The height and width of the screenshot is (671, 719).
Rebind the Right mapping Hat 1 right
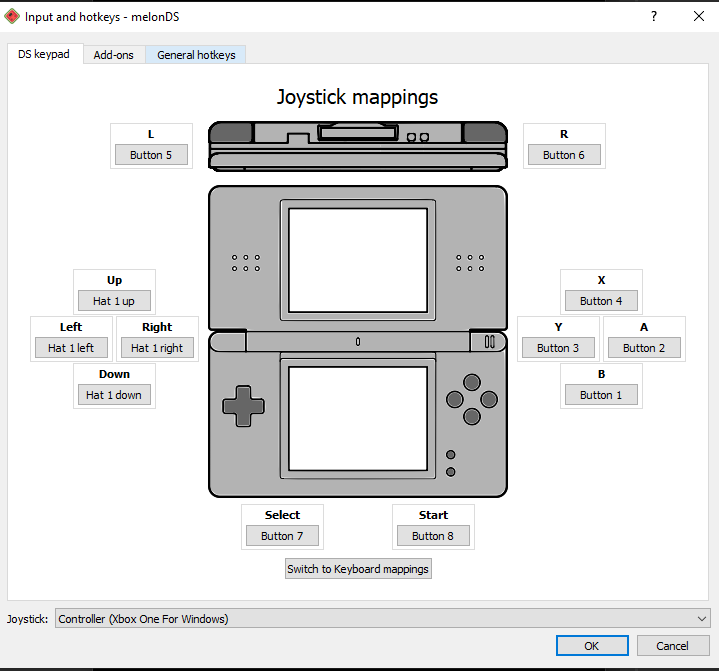(157, 348)
